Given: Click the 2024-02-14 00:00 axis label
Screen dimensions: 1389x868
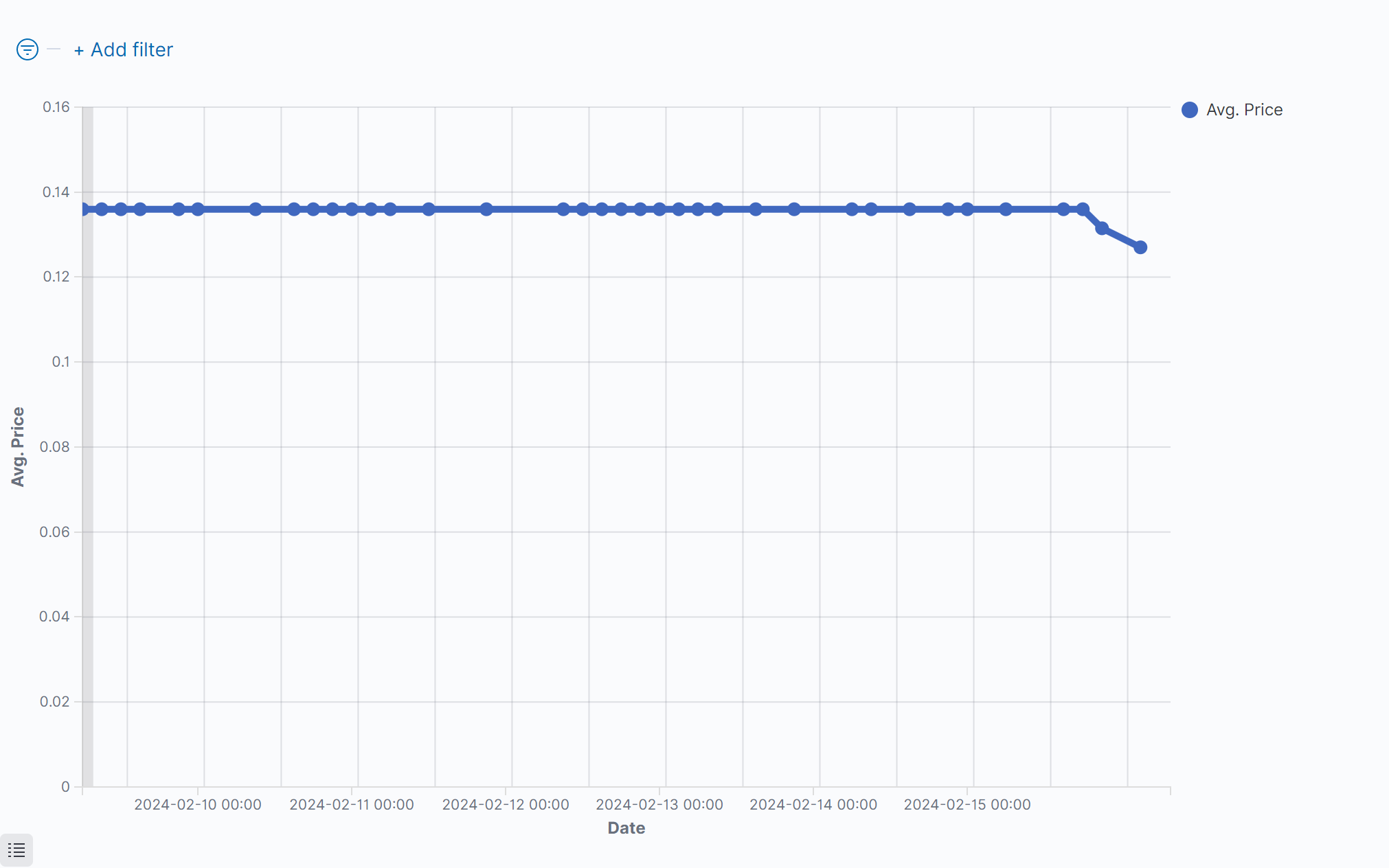Looking at the screenshot, I should pos(813,804).
